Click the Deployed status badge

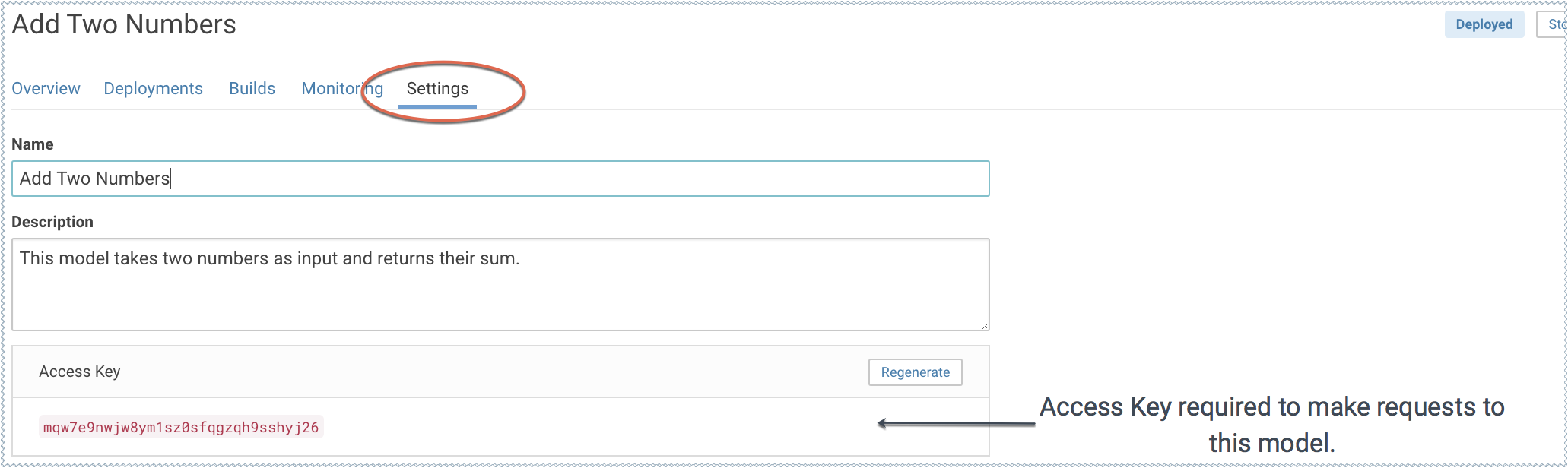[1484, 24]
